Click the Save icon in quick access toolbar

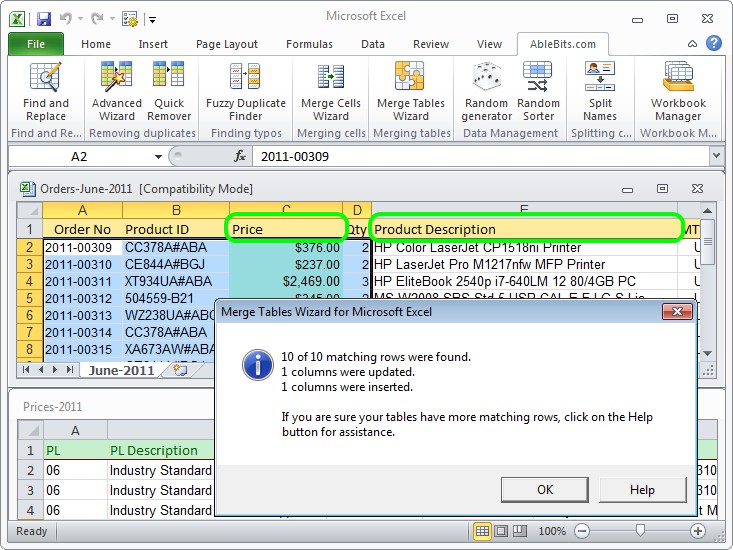(x=44, y=19)
